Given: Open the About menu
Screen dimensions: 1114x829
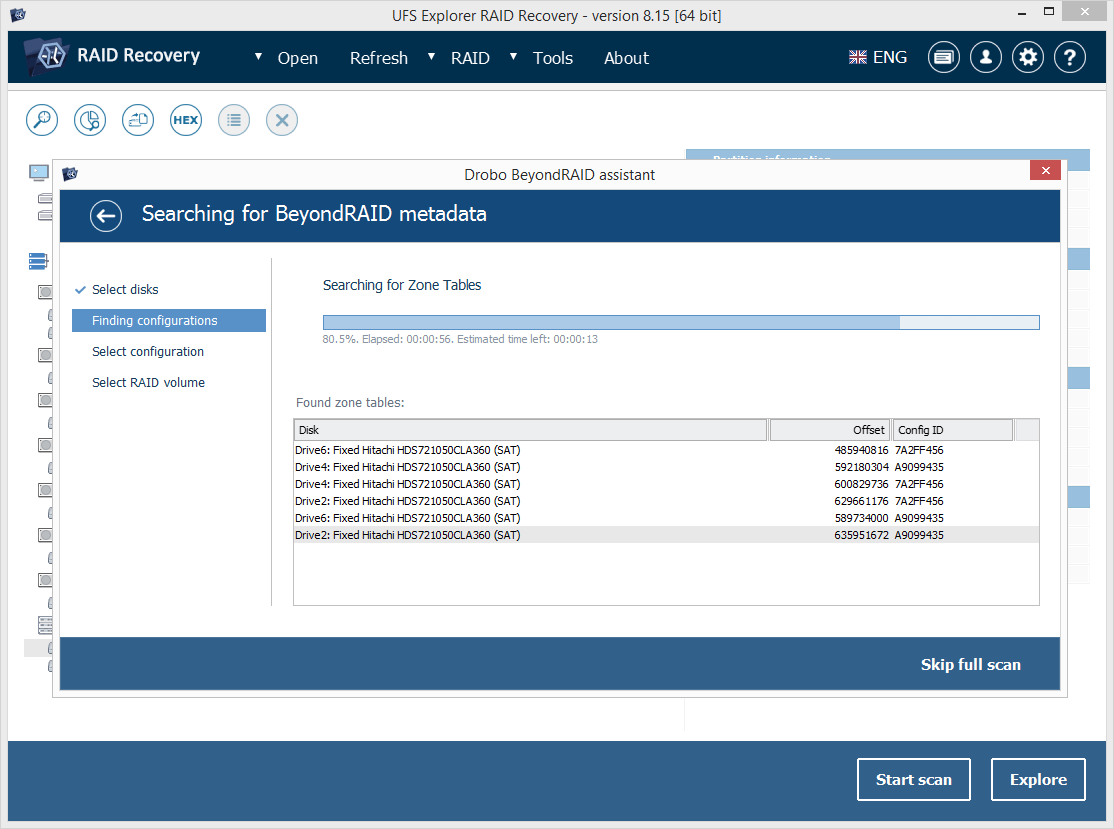Looking at the screenshot, I should pyautogui.click(x=627, y=58).
